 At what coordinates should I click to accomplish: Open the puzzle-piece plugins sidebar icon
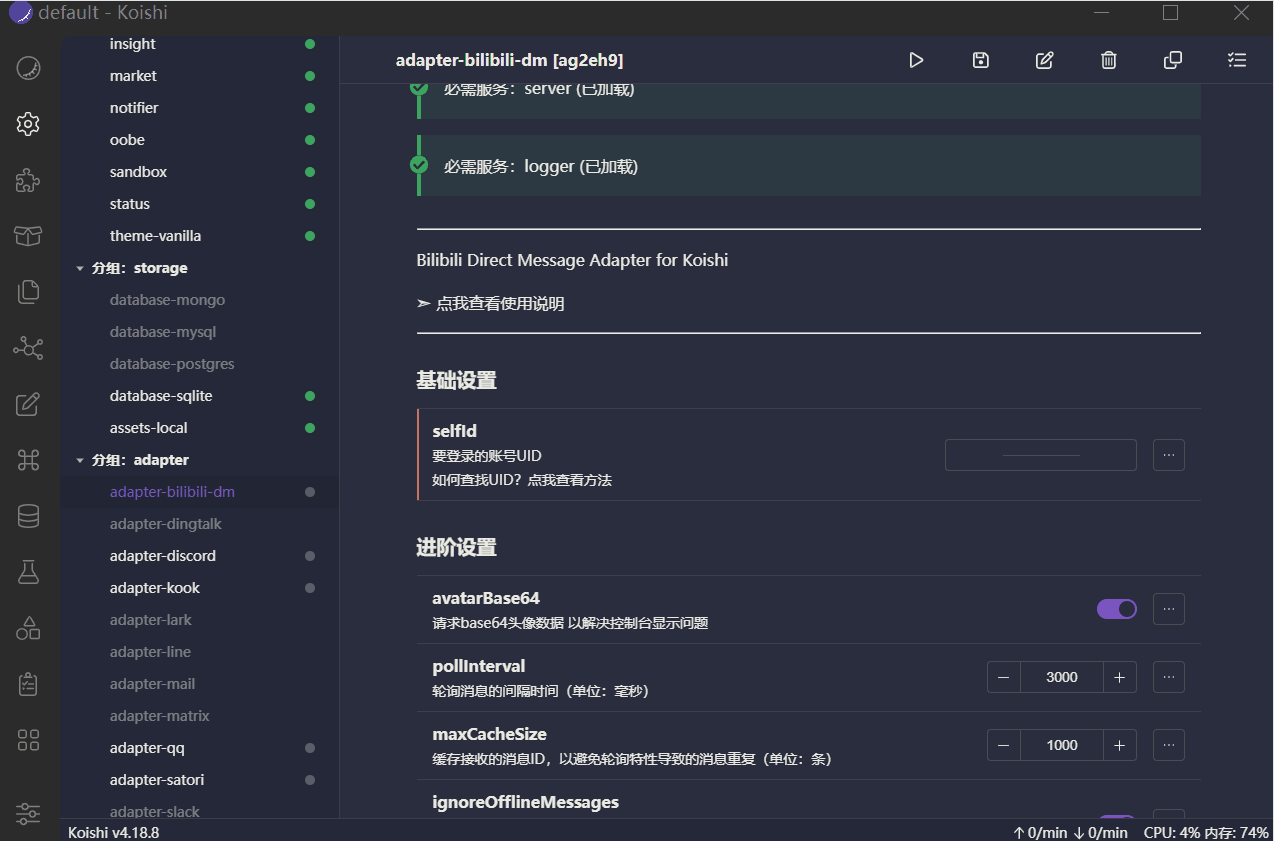(x=28, y=180)
